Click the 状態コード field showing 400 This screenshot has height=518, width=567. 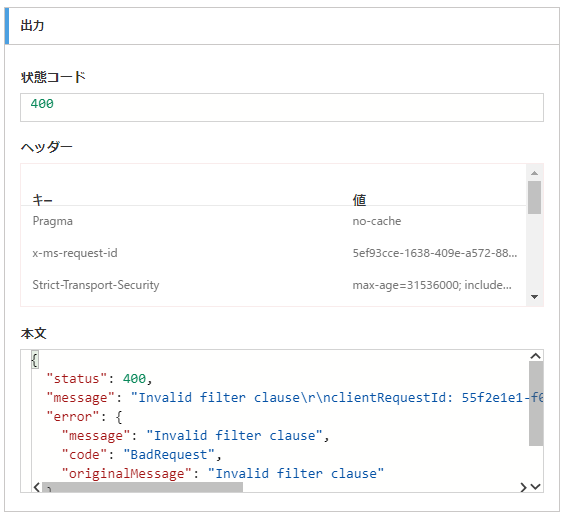282,107
